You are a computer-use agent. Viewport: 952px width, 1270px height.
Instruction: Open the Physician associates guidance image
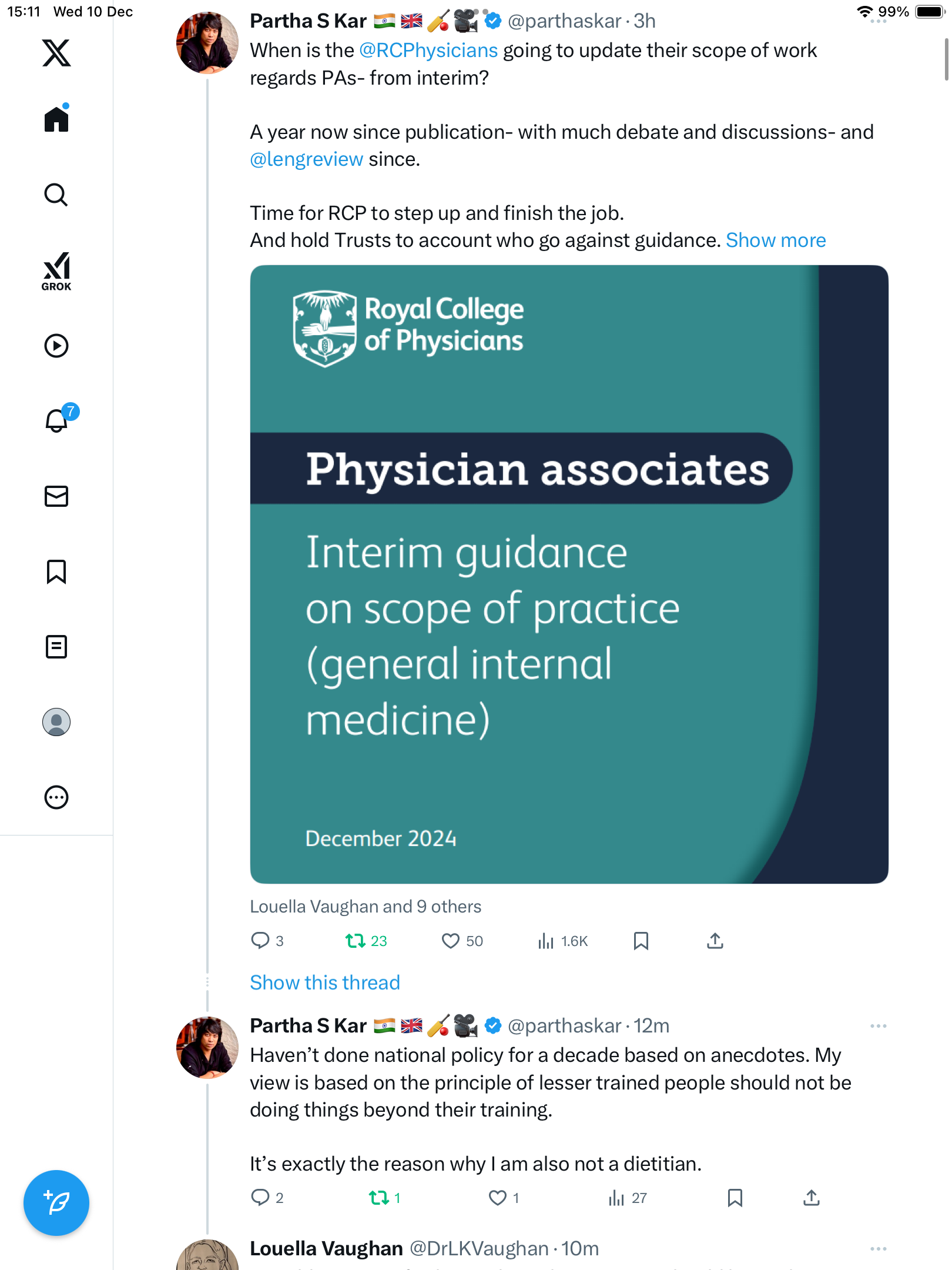click(x=569, y=574)
